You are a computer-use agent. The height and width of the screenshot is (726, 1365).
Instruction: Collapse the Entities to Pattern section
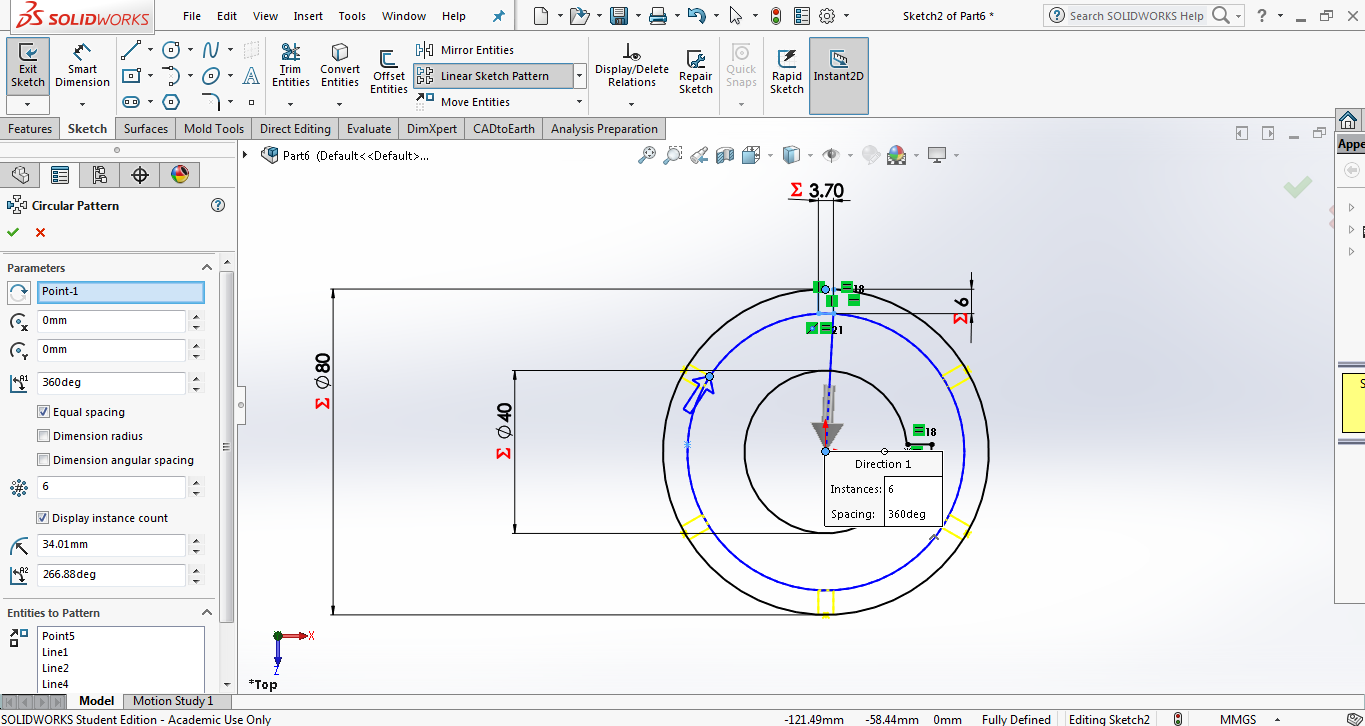tap(207, 613)
